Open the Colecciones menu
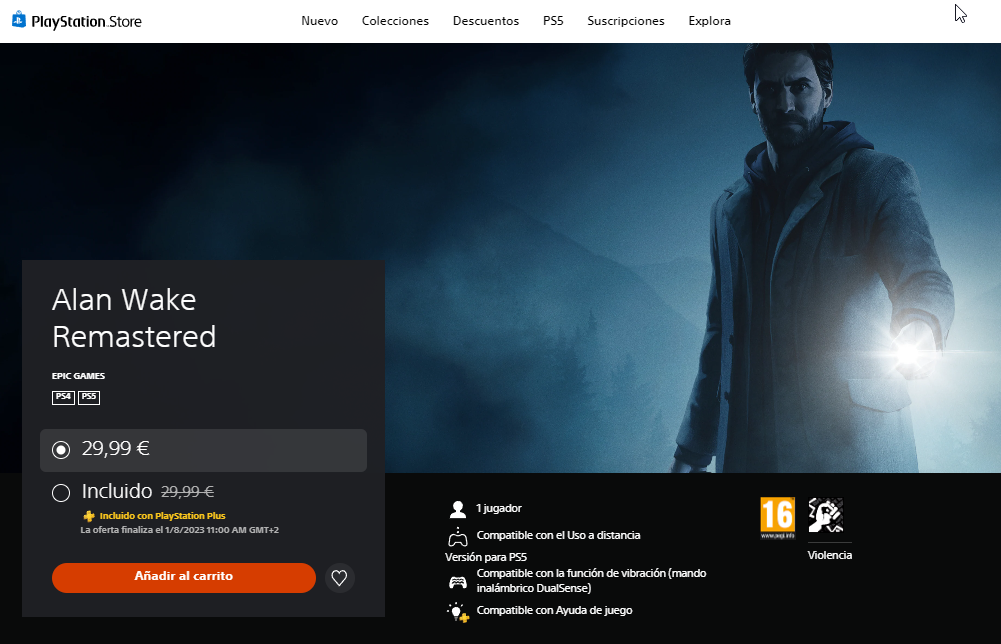 point(395,21)
